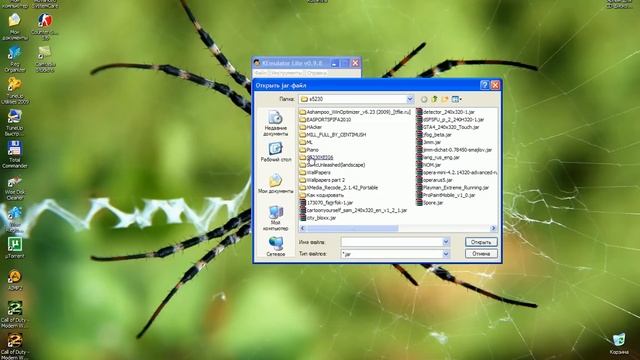
Task: Create a new folder in dialog
Action: [445, 99]
